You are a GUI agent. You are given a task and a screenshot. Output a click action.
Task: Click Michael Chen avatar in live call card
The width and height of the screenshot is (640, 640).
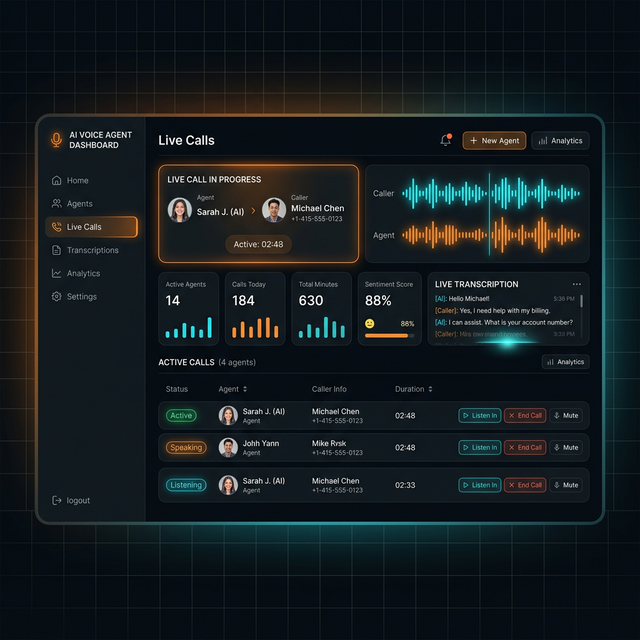273,210
